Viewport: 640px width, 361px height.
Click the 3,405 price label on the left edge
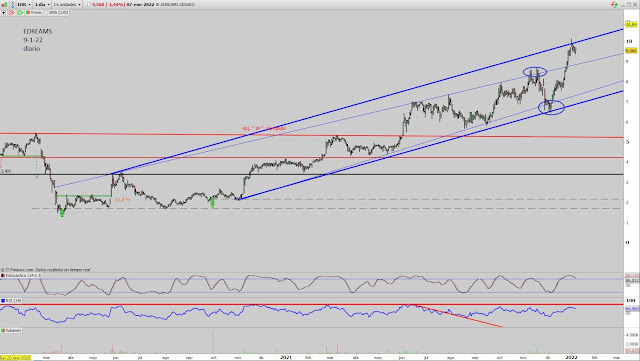click(x=6, y=171)
